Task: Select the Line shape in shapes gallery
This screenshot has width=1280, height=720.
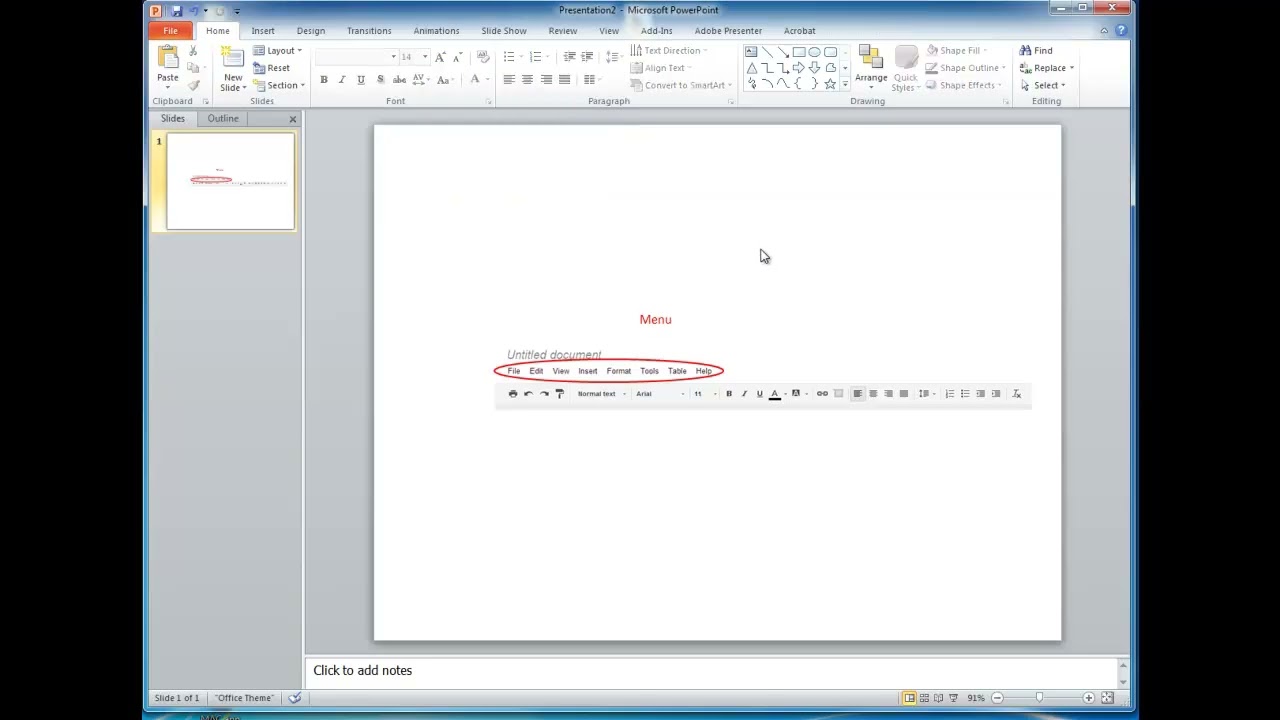Action: tap(767, 52)
